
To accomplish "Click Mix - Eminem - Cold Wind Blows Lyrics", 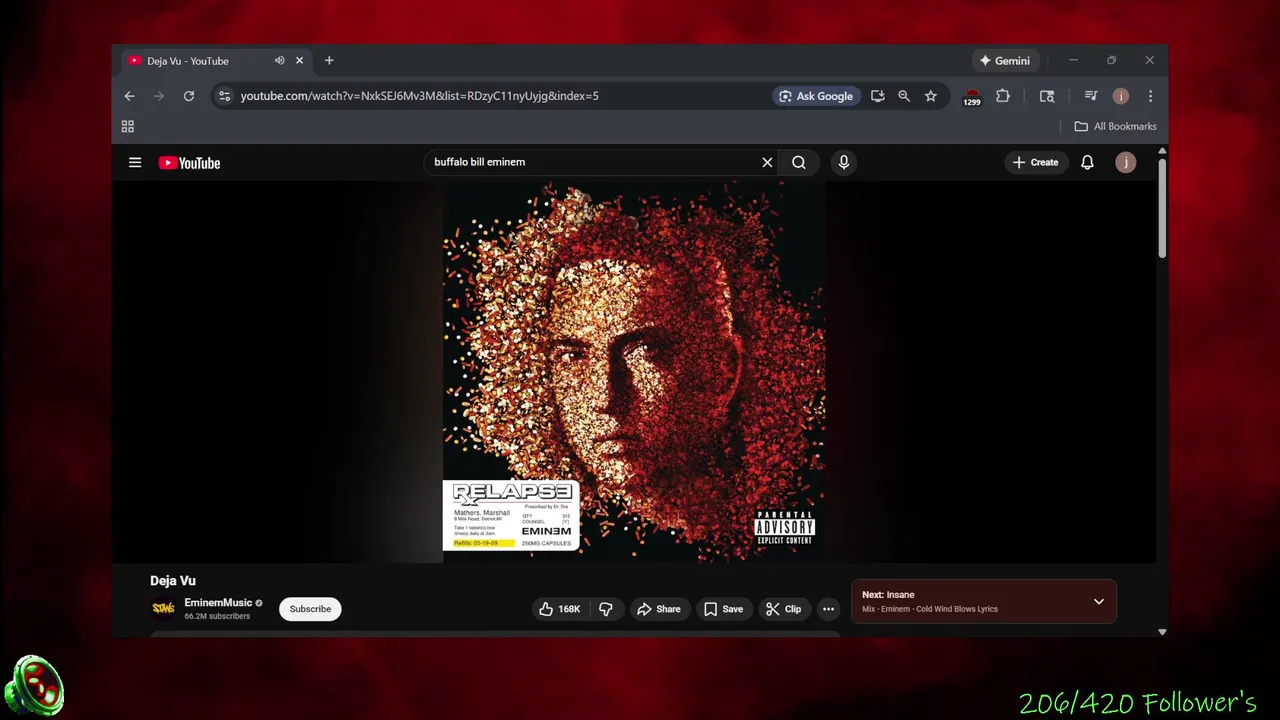I will pos(930,609).
